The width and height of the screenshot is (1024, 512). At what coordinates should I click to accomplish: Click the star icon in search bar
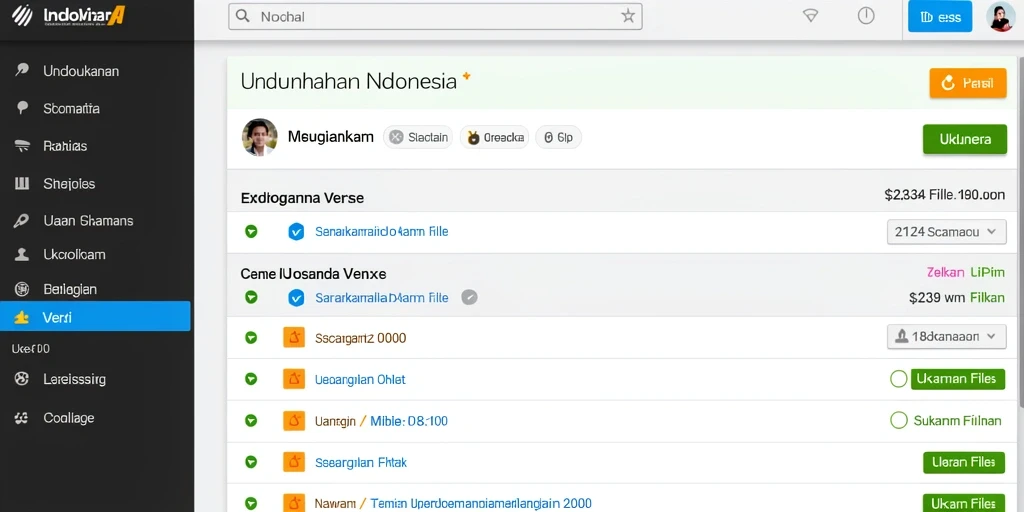[x=628, y=16]
